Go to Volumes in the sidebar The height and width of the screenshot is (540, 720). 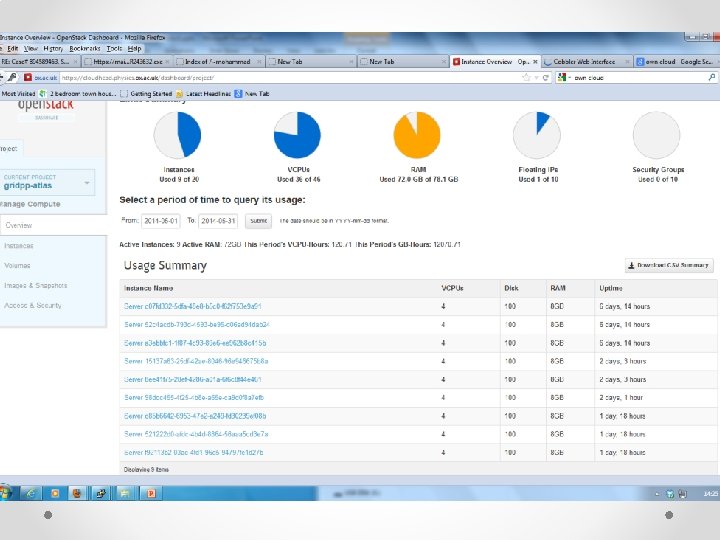[x=17, y=265]
